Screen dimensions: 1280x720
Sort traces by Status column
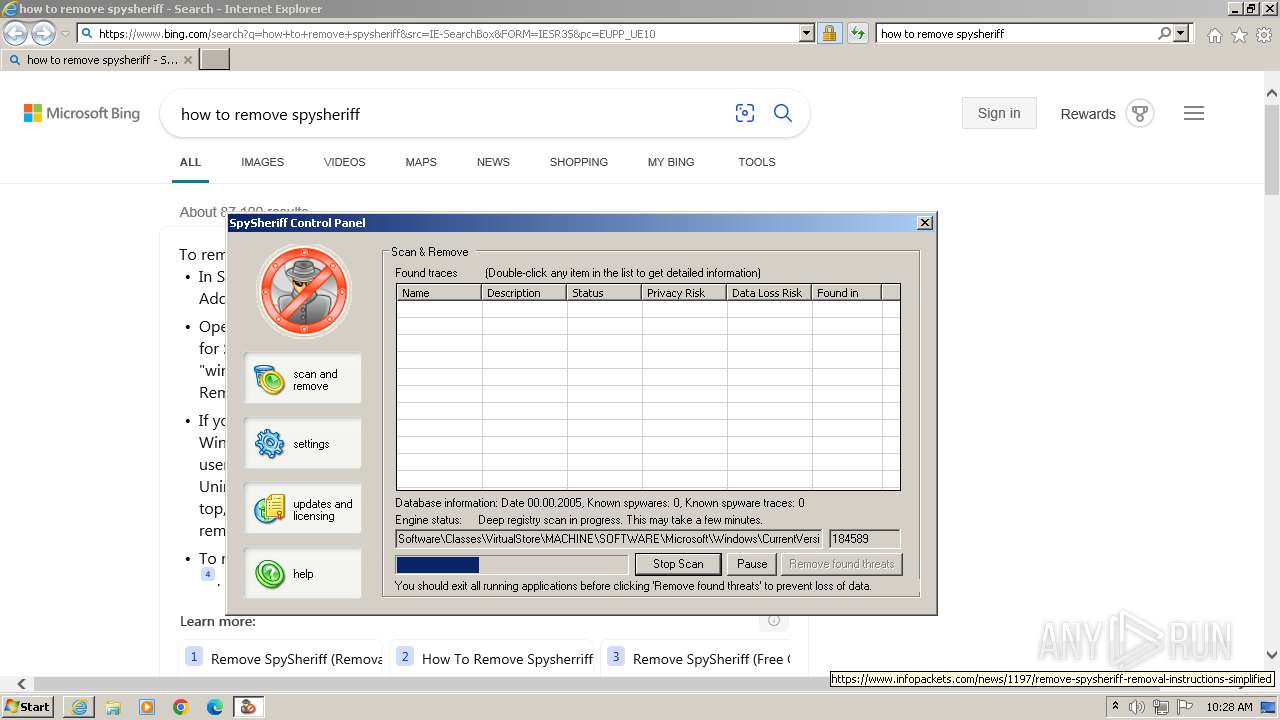point(604,293)
